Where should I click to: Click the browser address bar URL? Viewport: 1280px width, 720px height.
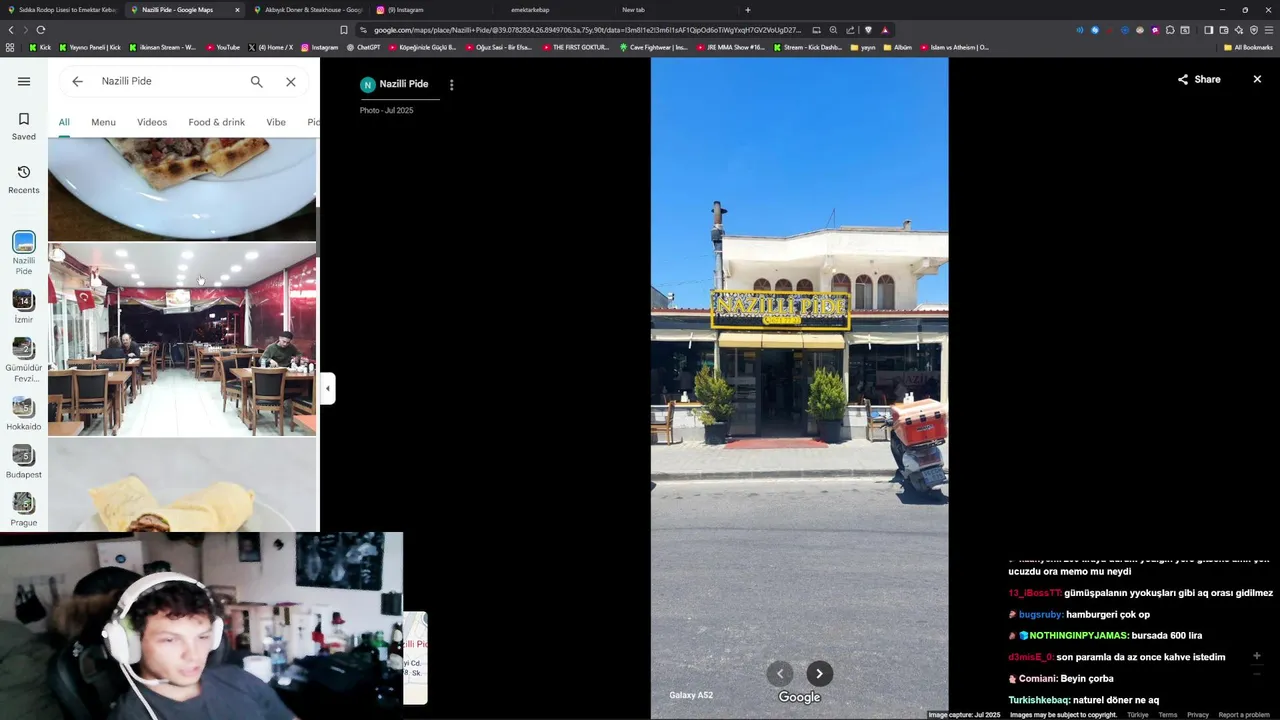click(x=588, y=30)
